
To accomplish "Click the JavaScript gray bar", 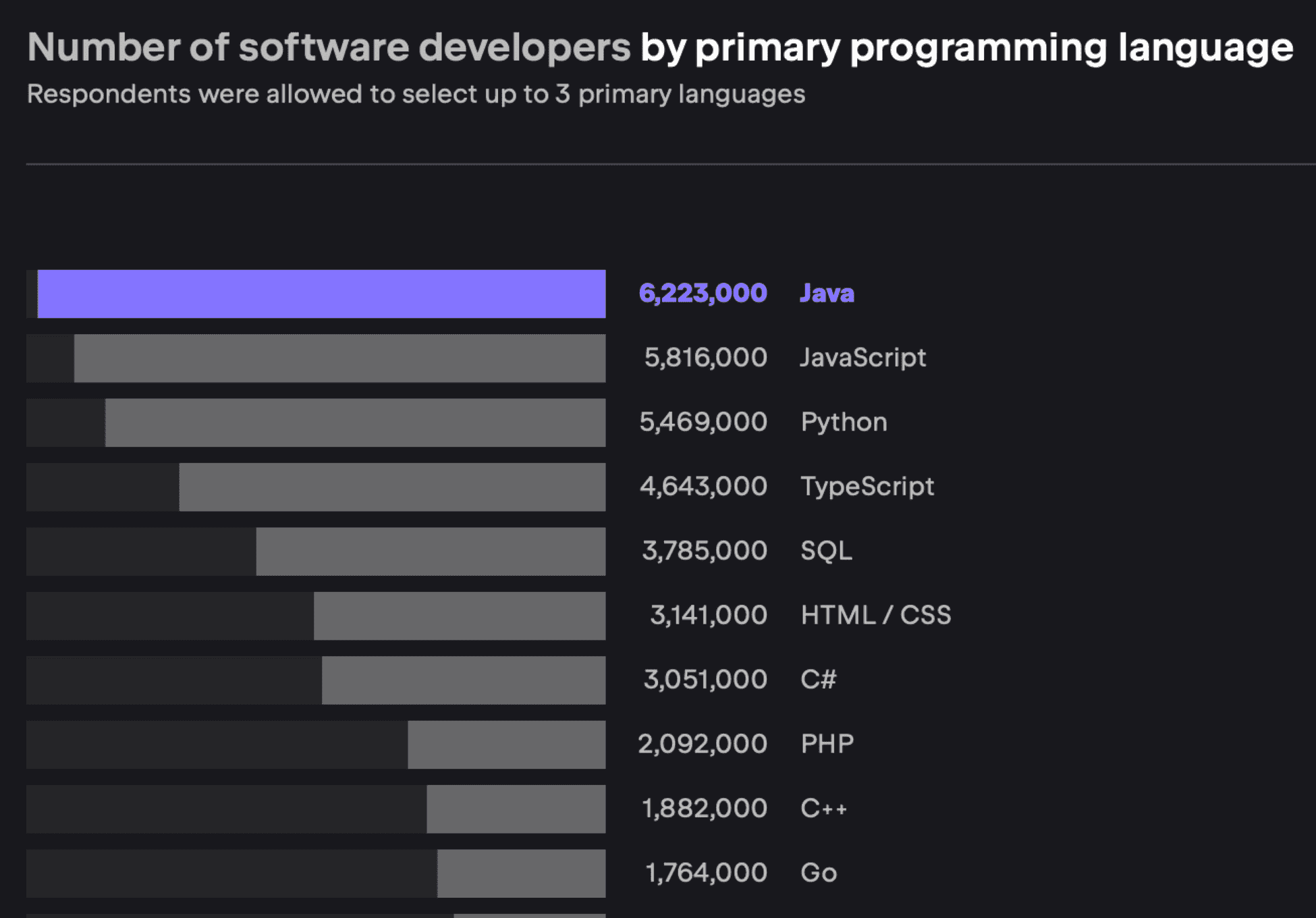I will point(339,358).
